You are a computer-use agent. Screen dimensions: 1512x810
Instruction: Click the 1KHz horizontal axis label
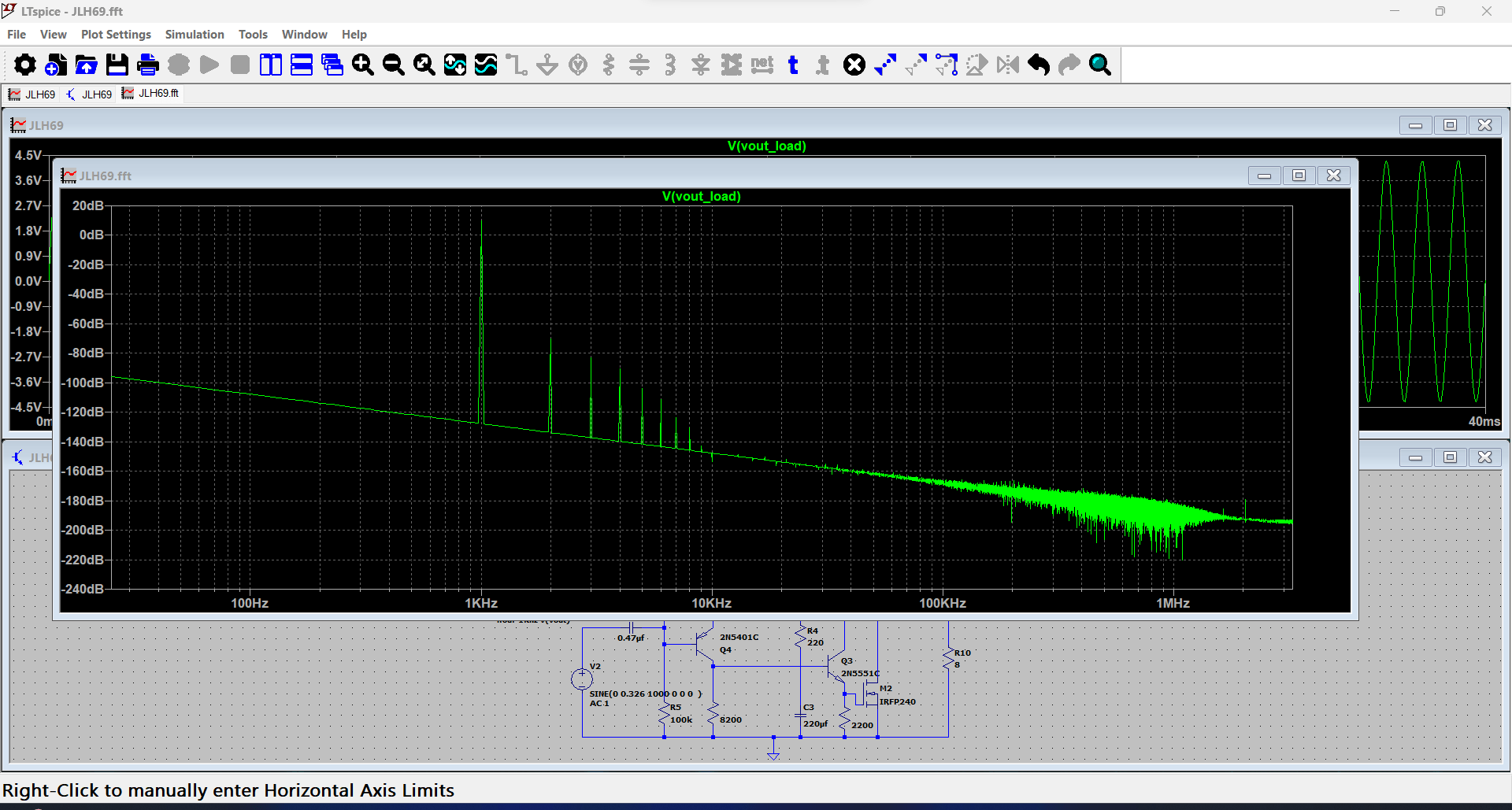click(481, 603)
